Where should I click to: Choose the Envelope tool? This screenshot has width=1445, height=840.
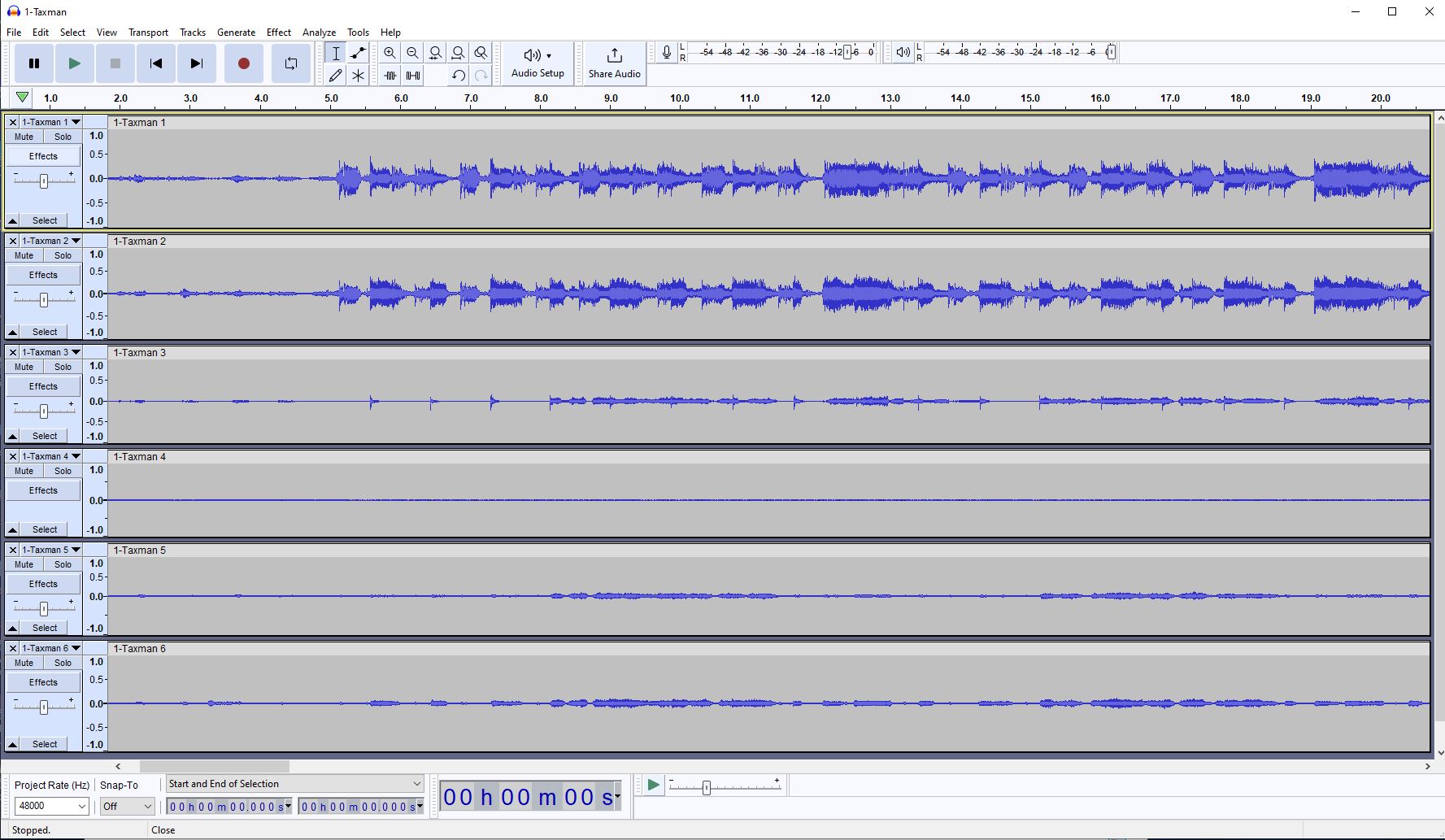tap(358, 53)
